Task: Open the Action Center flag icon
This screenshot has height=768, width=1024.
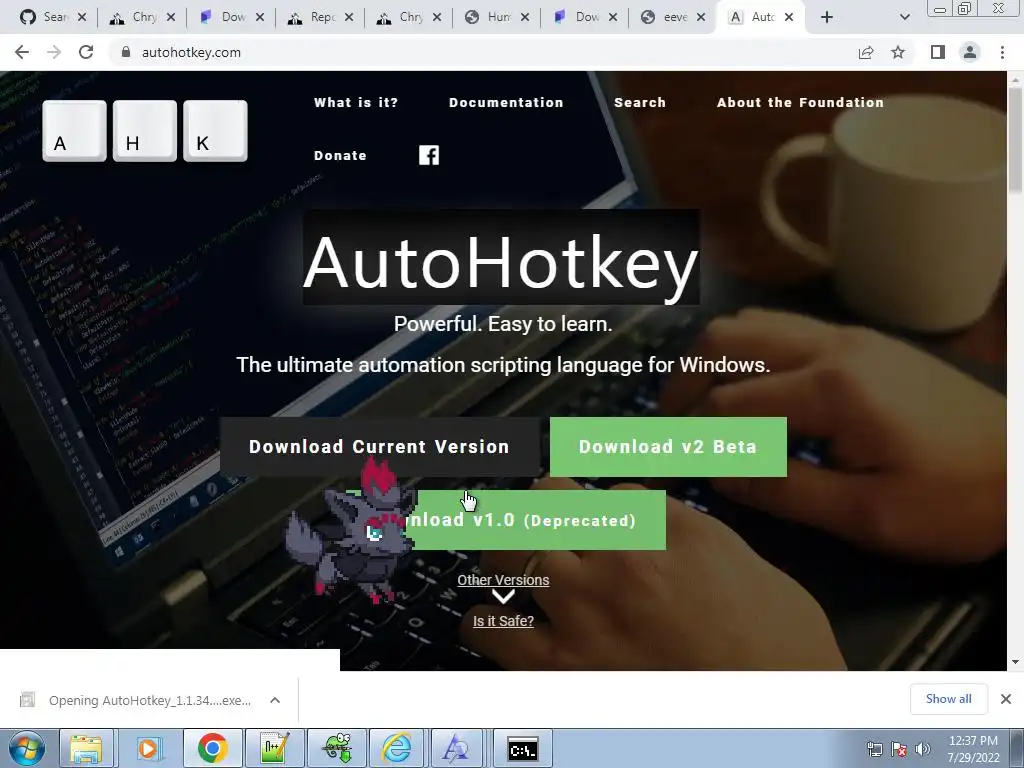Action: click(x=899, y=749)
